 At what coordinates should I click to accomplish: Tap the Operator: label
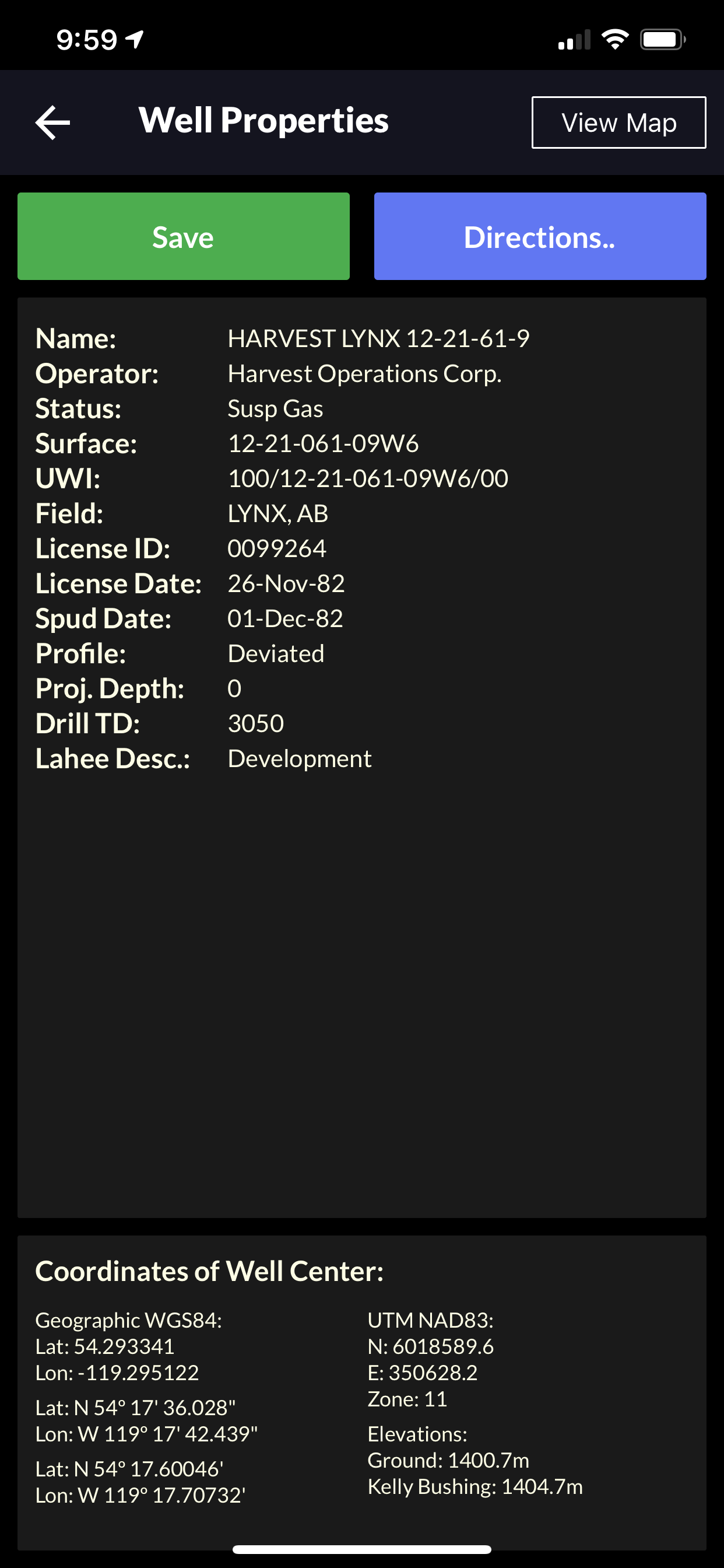97,374
